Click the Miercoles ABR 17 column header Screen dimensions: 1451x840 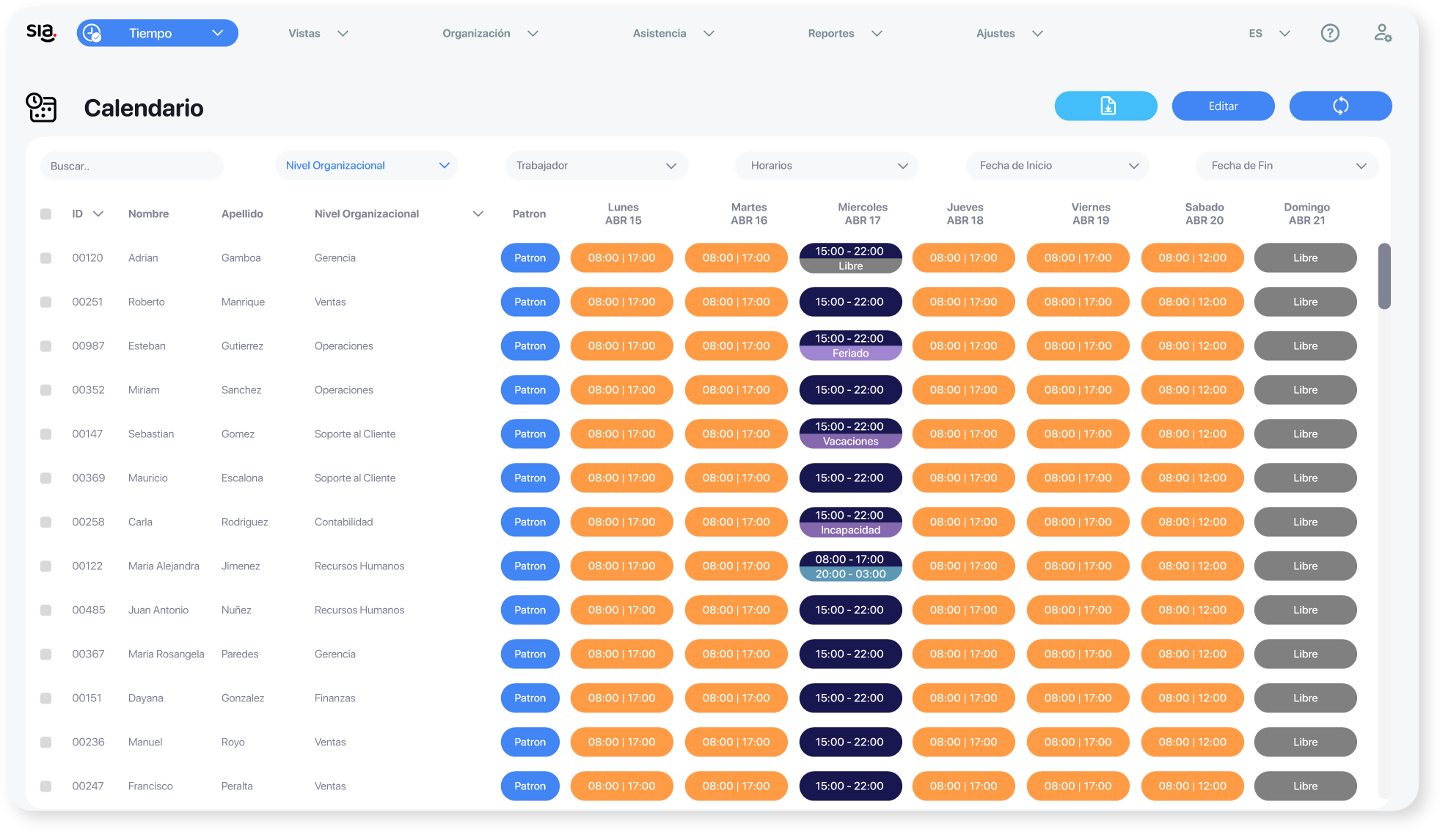[863, 214]
